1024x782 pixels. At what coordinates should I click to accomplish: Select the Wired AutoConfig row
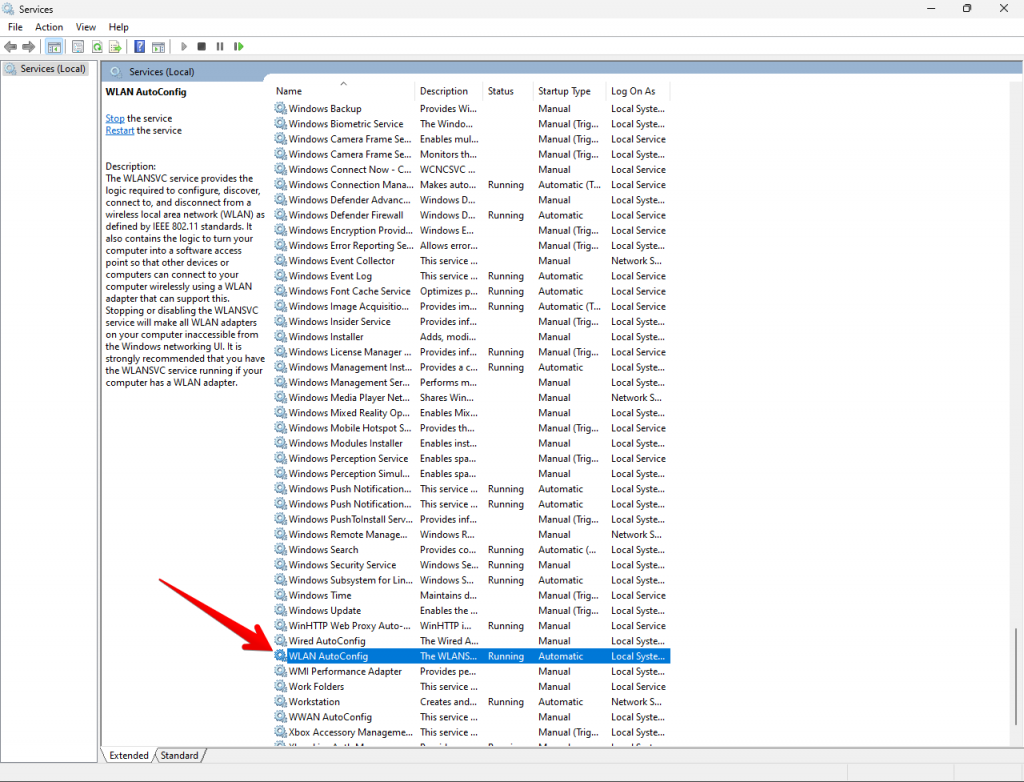pos(472,641)
